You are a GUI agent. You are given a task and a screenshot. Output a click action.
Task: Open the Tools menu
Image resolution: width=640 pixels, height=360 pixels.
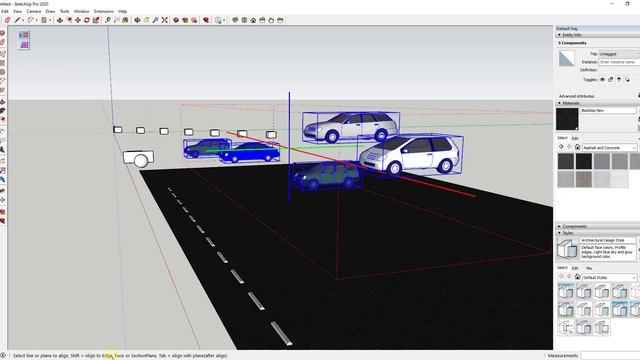tap(64, 11)
